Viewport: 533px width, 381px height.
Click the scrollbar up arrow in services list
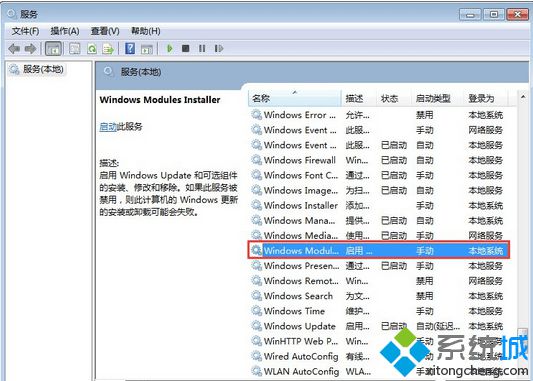click(523, 97)
